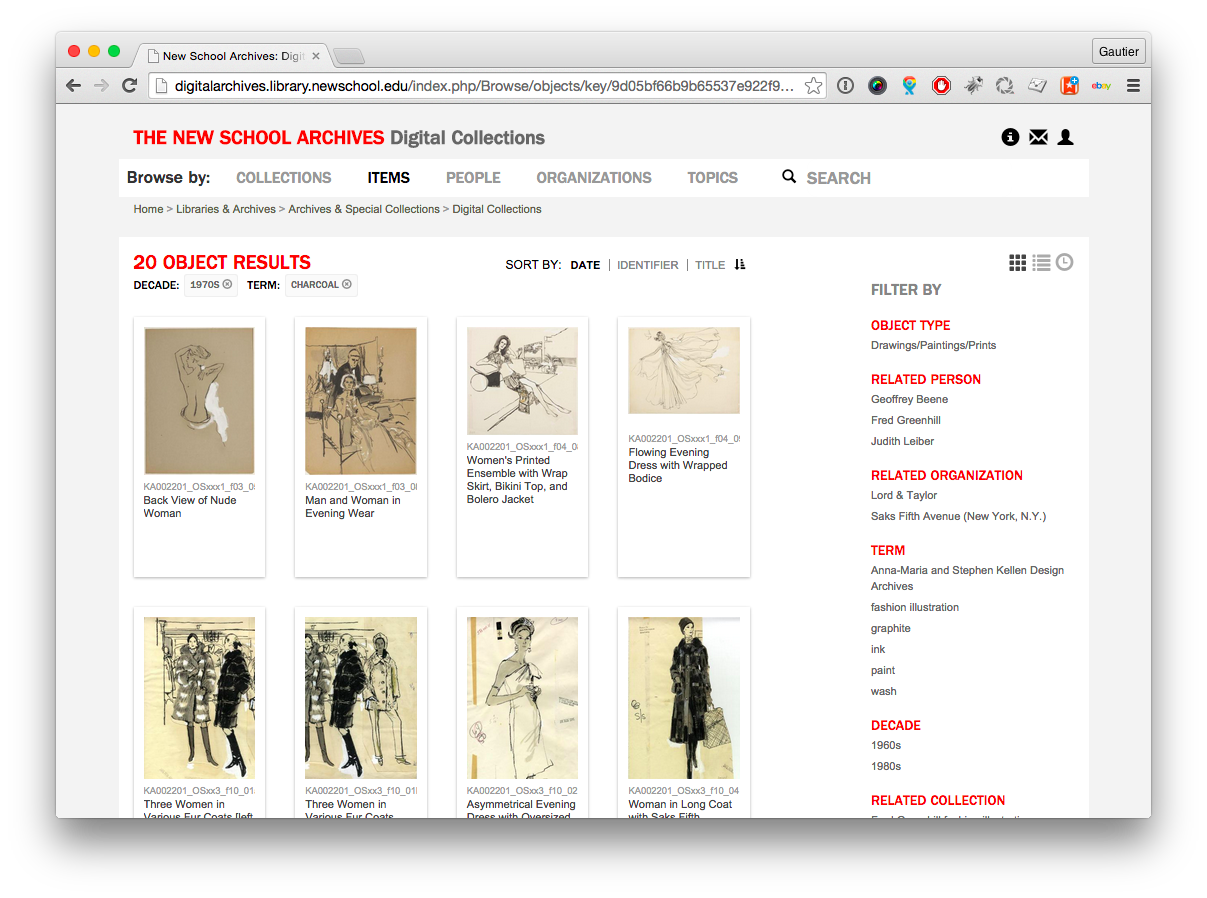Filter by term 'wash'
The width and height of the screenshot is (1207, 898).
tap(884, 691)
